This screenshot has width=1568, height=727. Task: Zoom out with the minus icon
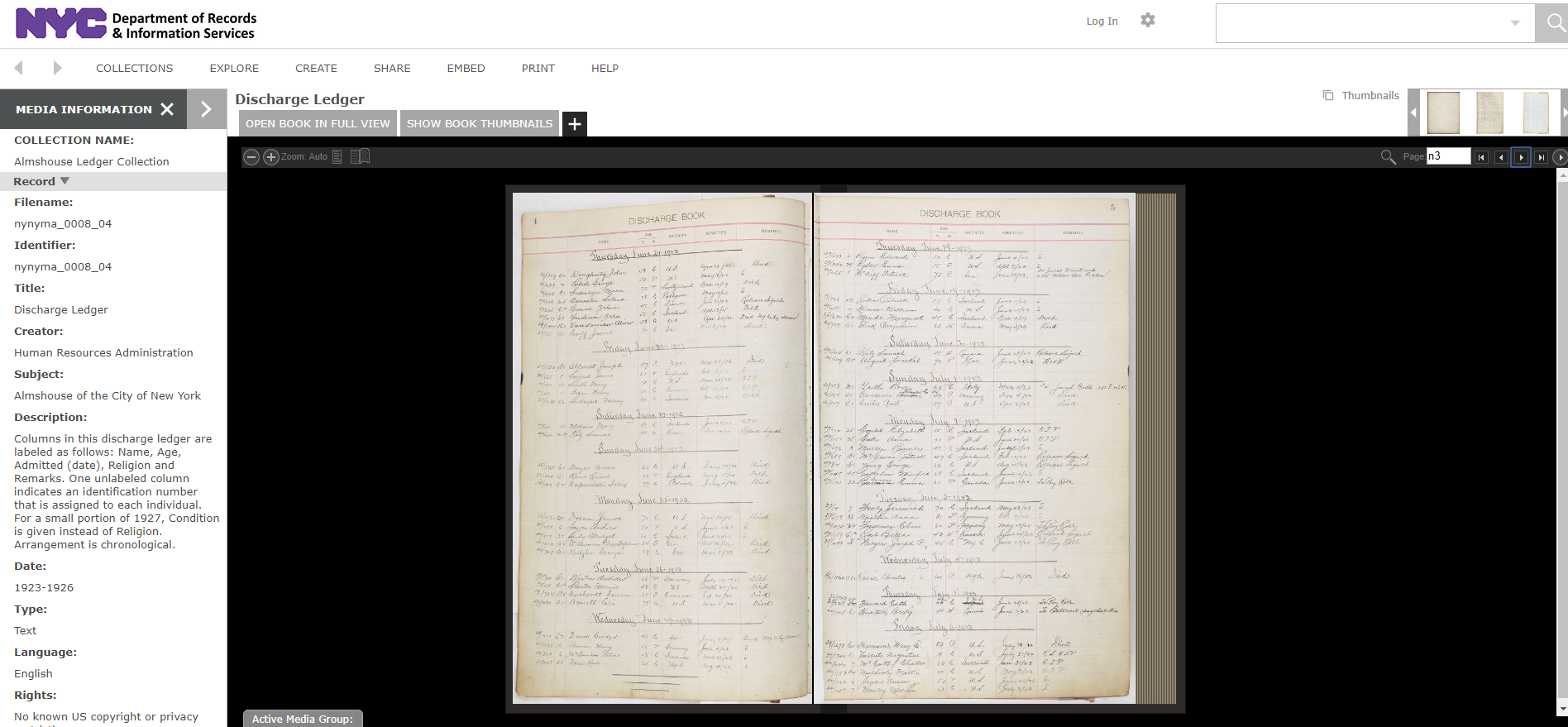(251, 157)
